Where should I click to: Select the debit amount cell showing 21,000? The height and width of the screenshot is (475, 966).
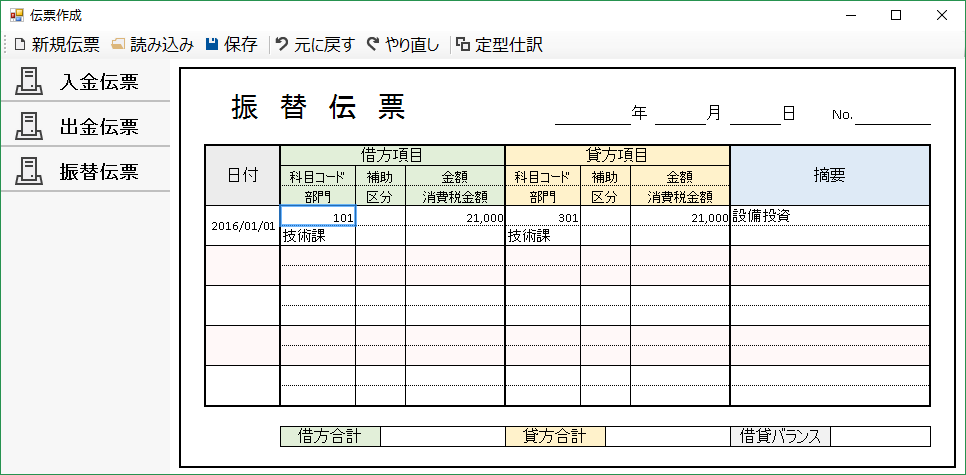pyautogui.click(x=455, y=216)
